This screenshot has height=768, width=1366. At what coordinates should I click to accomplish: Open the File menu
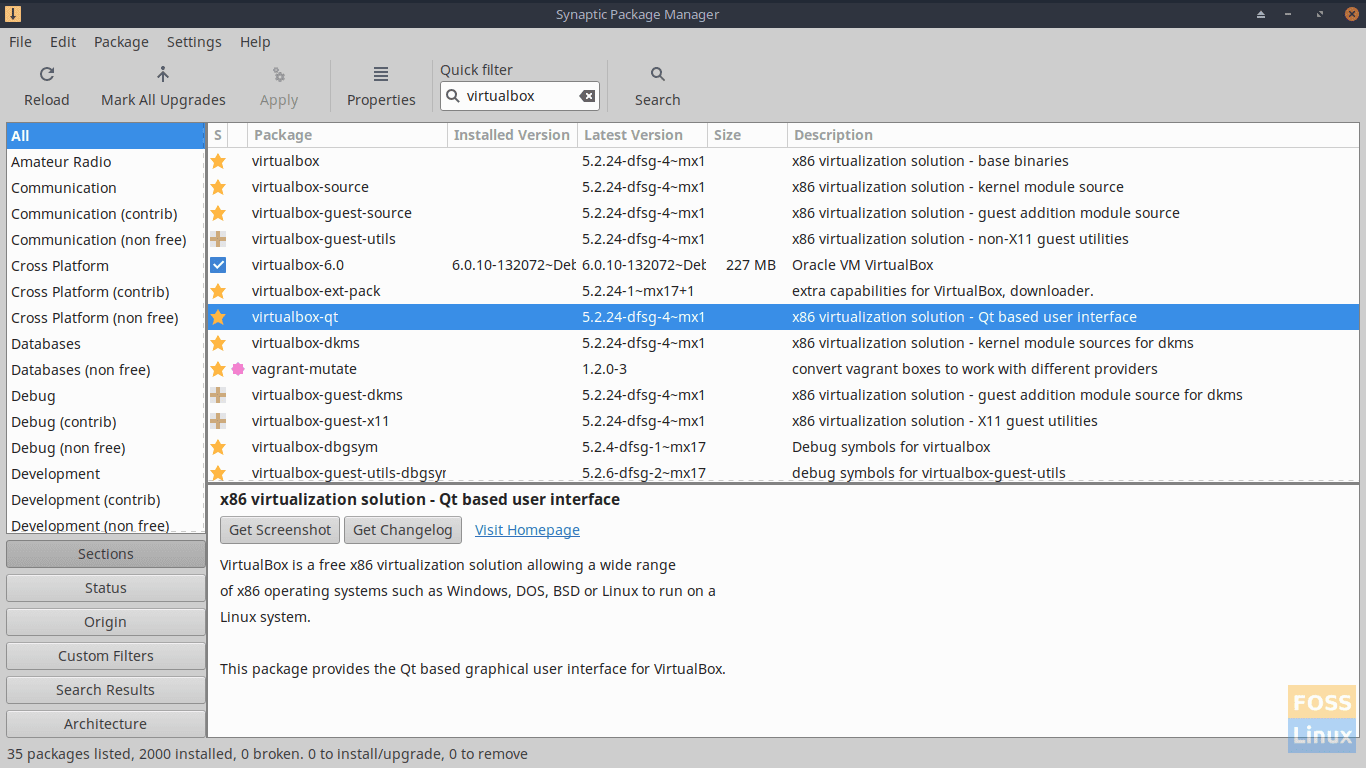pos(20,42)
